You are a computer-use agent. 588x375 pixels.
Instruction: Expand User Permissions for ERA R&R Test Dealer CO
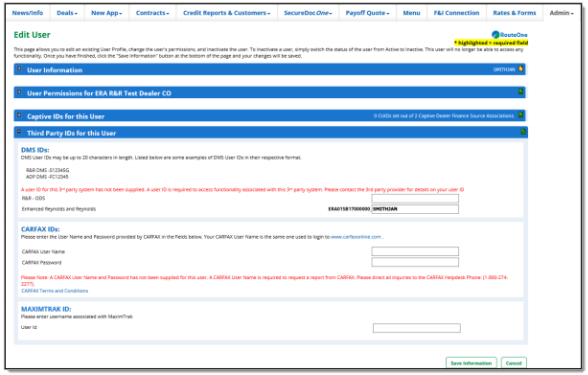point(19,92)
